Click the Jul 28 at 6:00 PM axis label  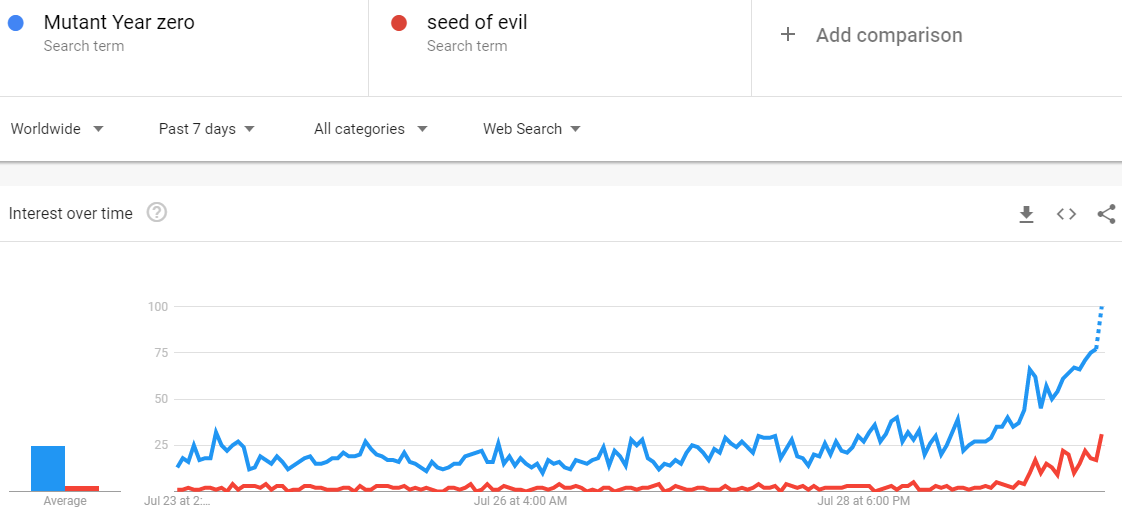pyautogui.click(x=864, y=501)
